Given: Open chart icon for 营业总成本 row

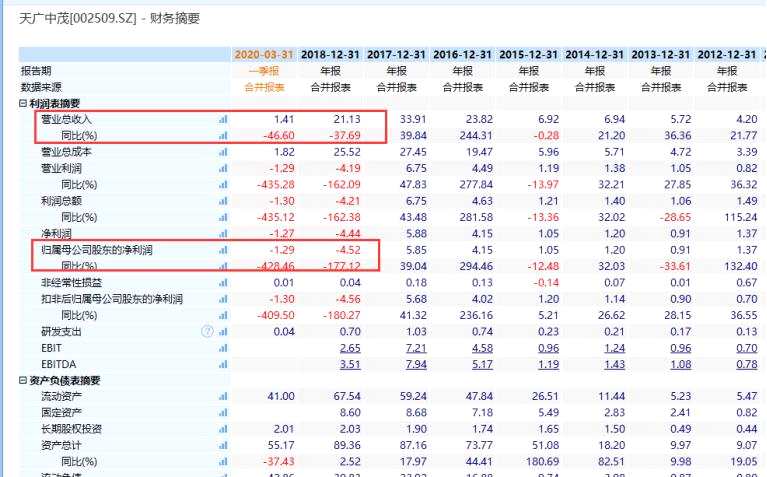Looking at the screenshot, I should point(223,152).
